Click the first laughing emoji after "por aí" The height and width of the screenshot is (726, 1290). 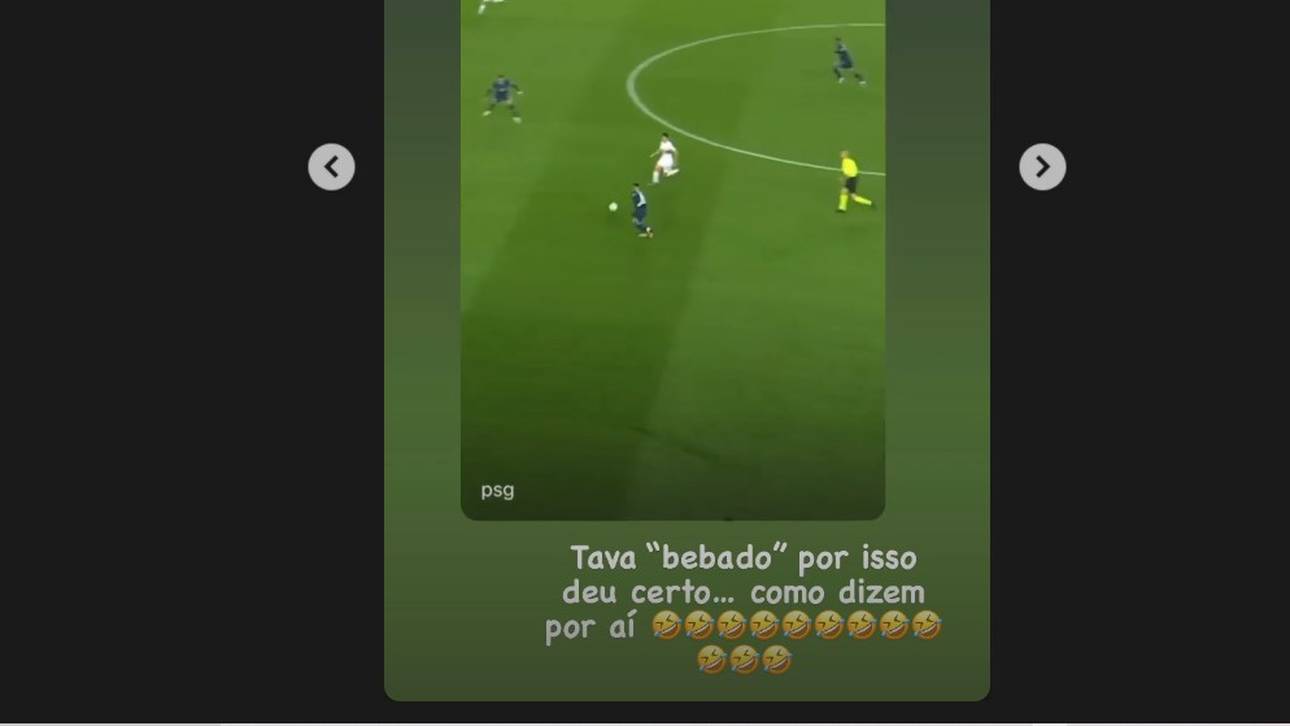click(x=666, y=626)
